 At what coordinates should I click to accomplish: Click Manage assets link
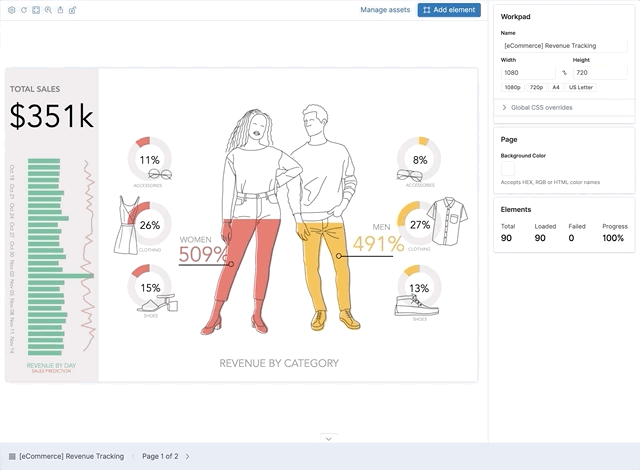point(385,10)
